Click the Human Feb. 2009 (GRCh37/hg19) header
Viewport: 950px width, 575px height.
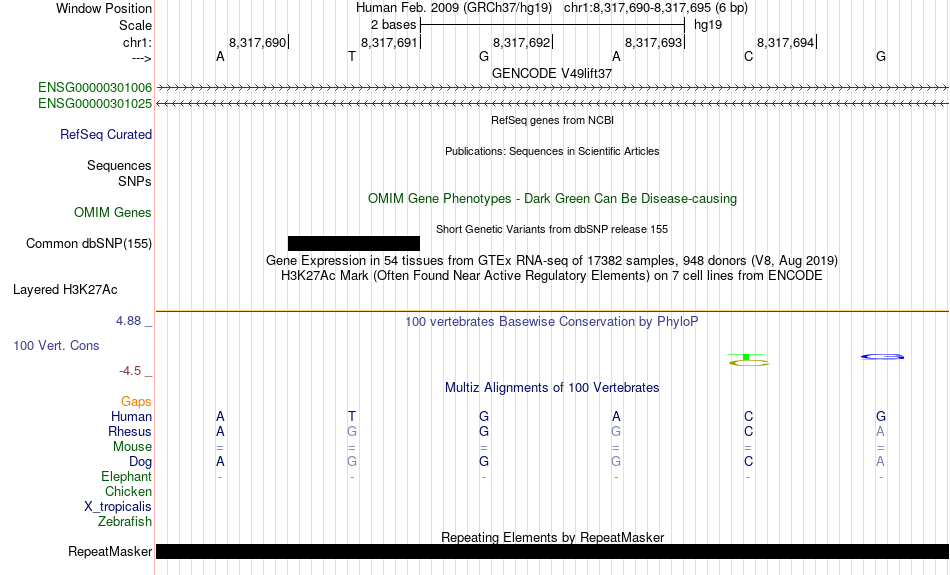click(x=454, y=8)
